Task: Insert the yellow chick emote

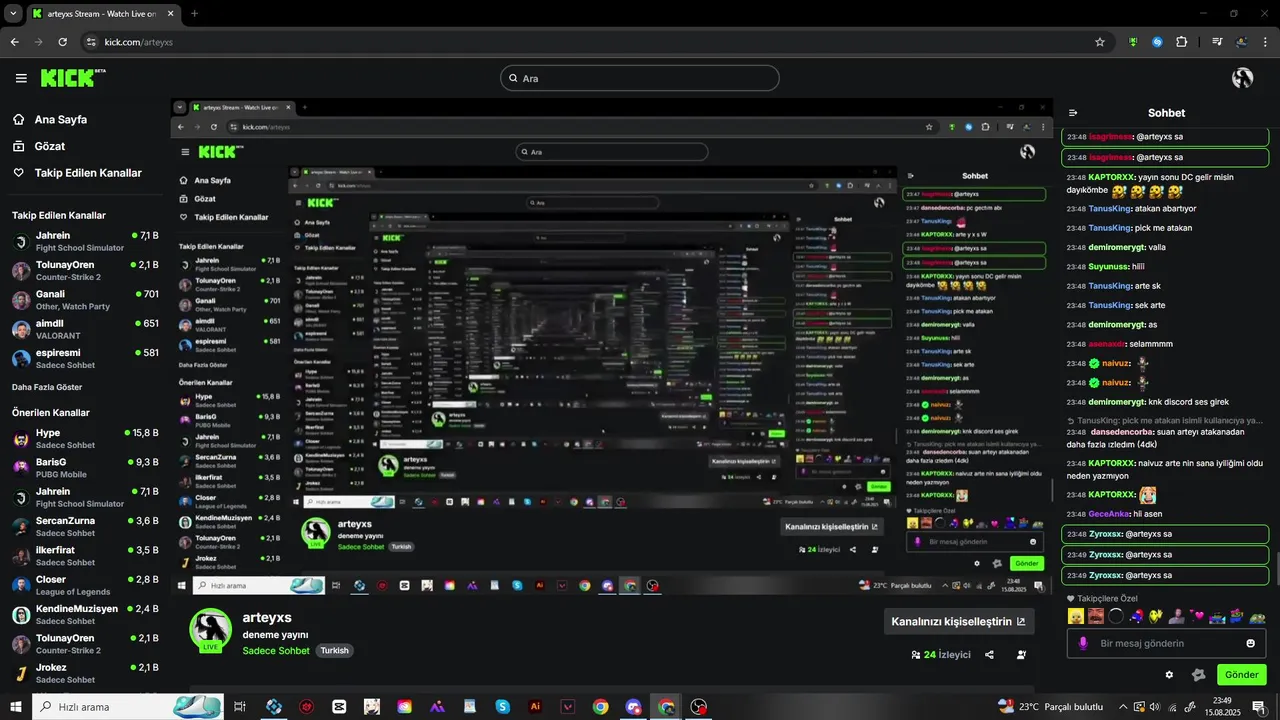Action: pyautogui.click(x=1075, y=617)
